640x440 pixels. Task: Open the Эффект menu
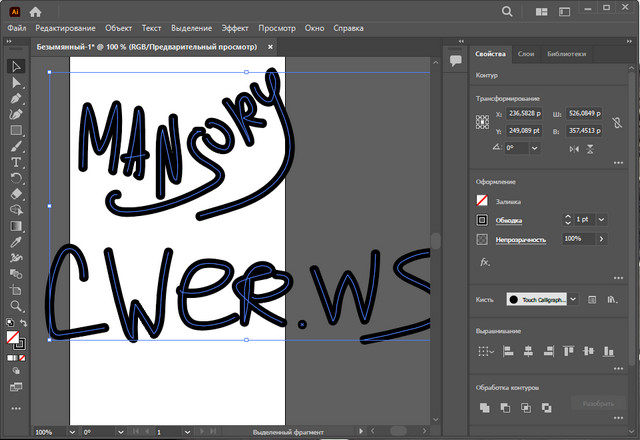pos(235,28)
